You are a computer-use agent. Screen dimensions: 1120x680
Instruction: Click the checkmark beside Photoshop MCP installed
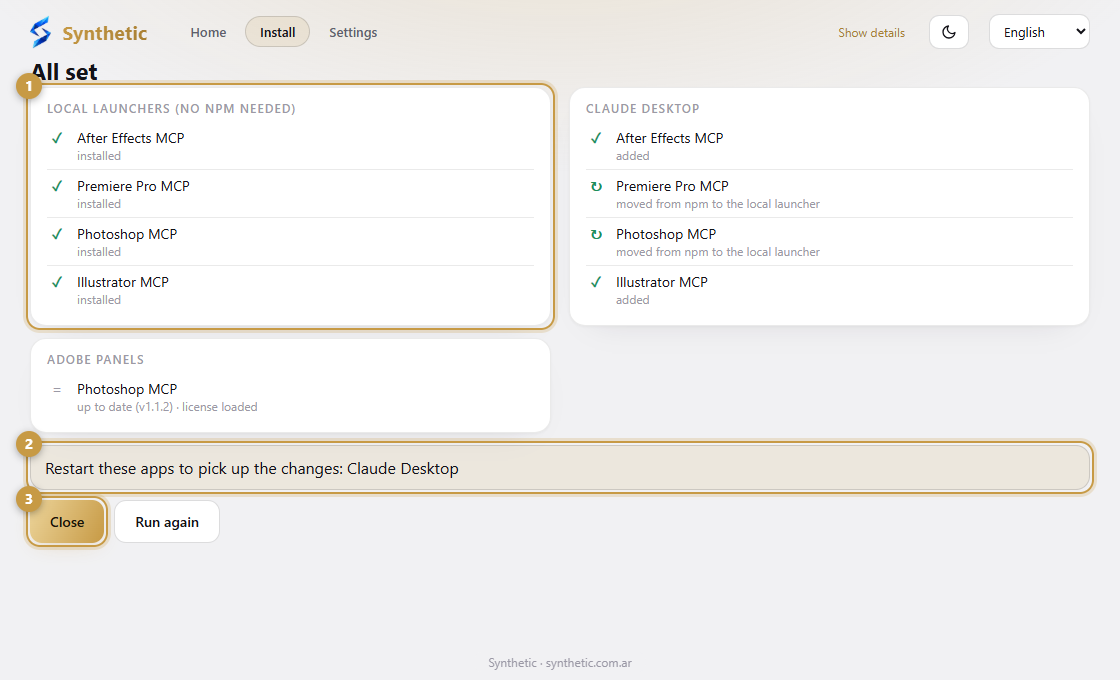pos(57,234)
